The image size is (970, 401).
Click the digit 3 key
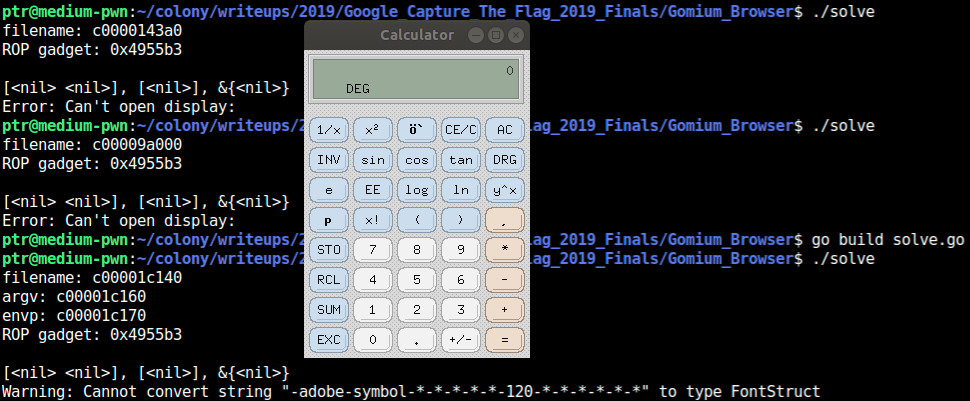pos(461,309)
